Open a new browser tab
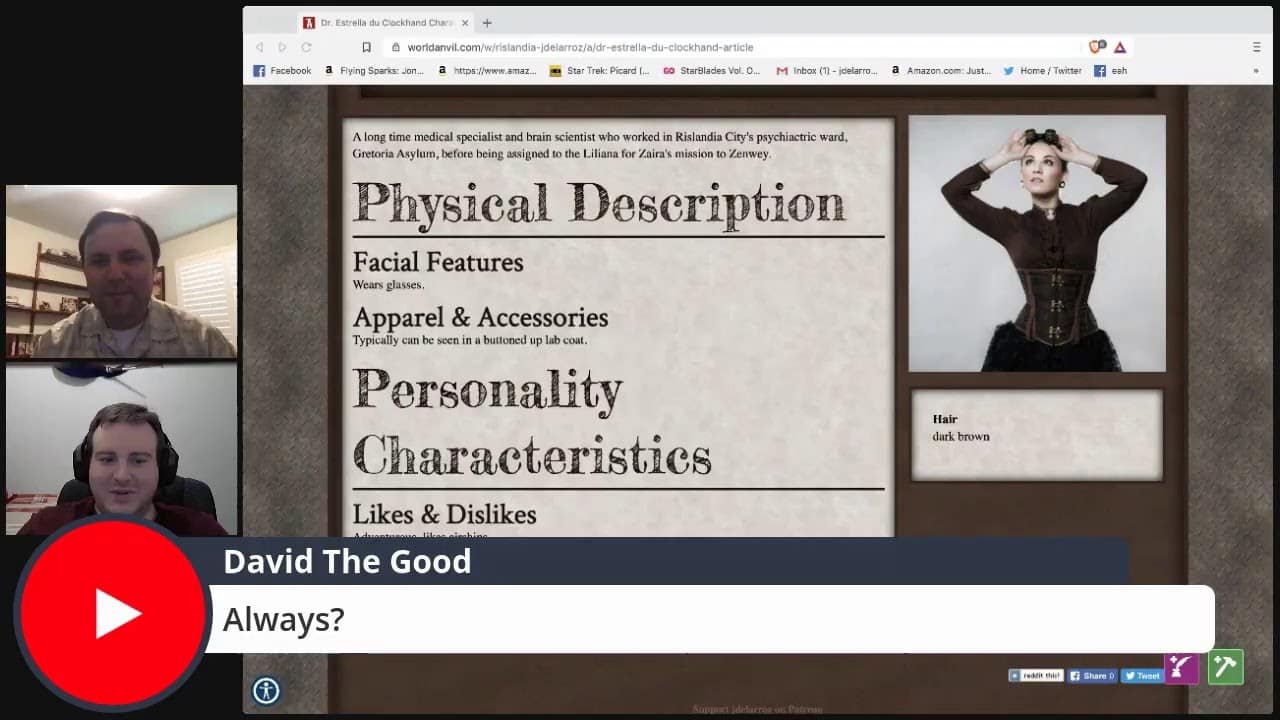 click(x=487, y=22)
